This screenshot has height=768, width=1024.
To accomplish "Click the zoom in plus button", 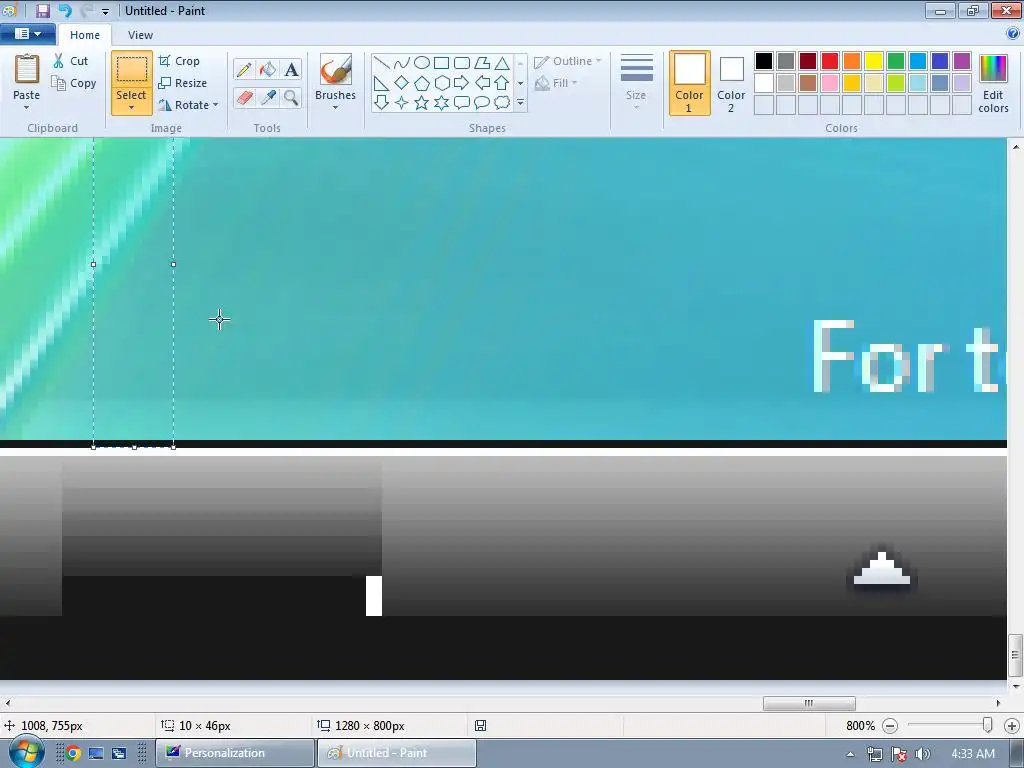I will tap(1012, 726).
